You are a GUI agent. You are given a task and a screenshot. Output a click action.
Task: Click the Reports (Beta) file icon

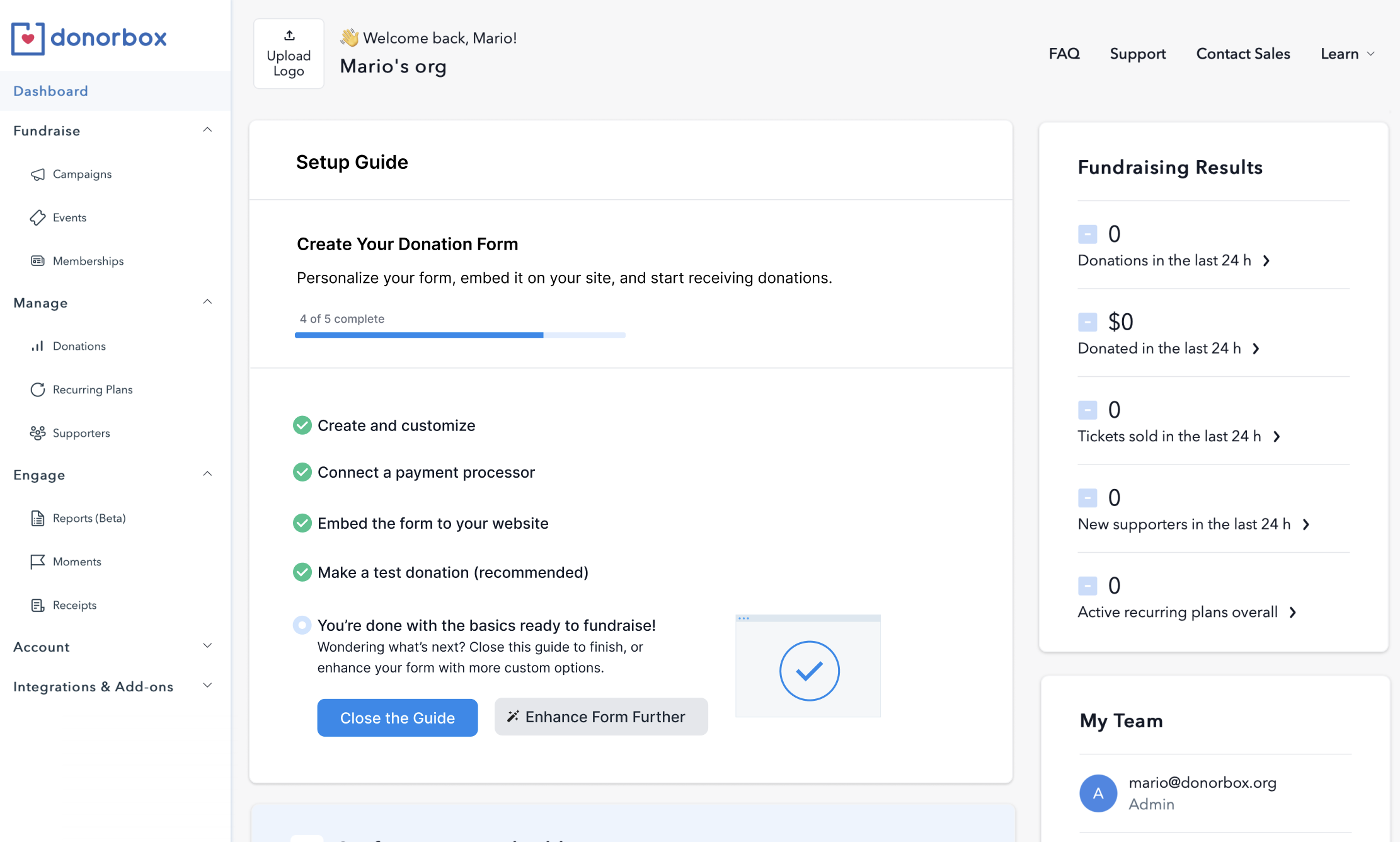38,518
